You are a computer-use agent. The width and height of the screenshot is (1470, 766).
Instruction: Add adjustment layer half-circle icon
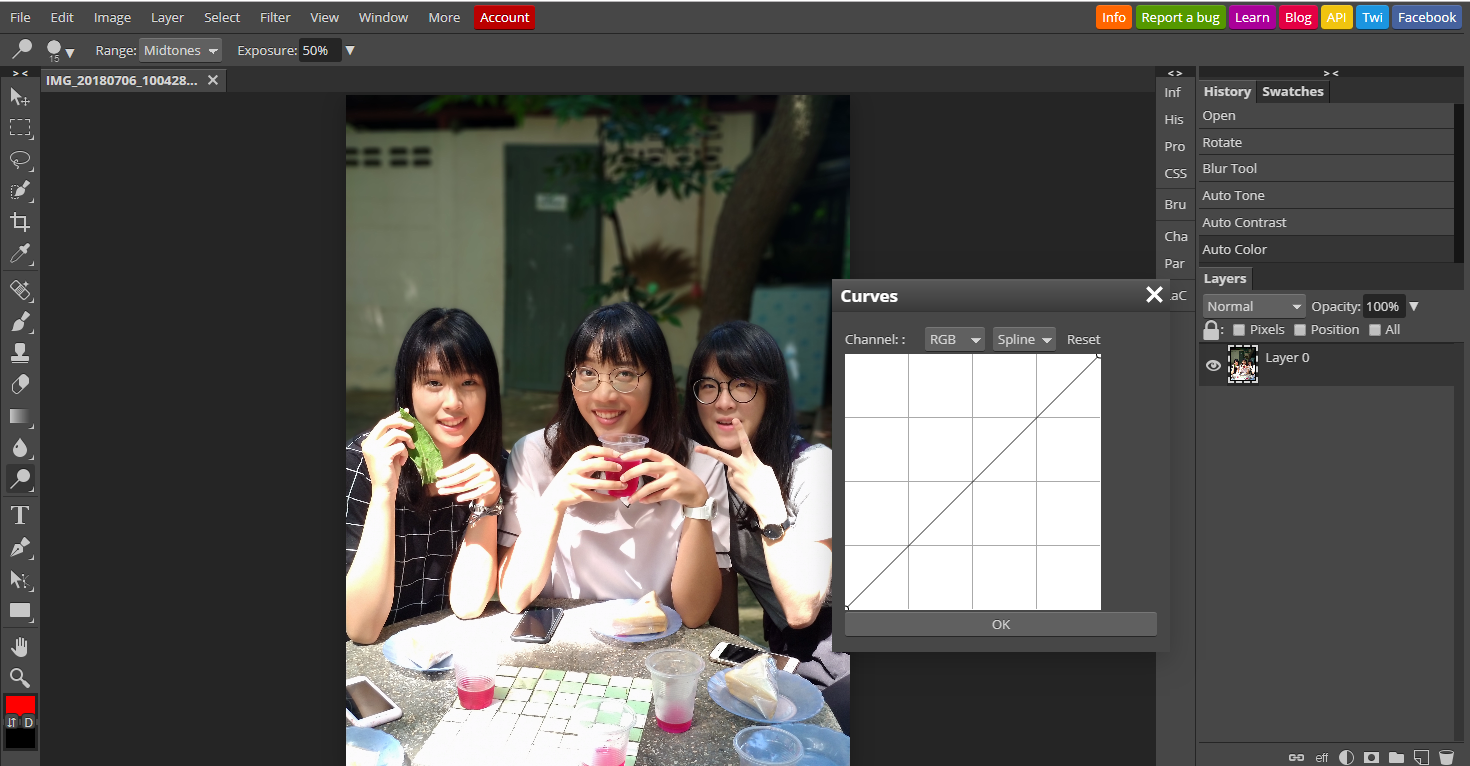[1346, 757]
